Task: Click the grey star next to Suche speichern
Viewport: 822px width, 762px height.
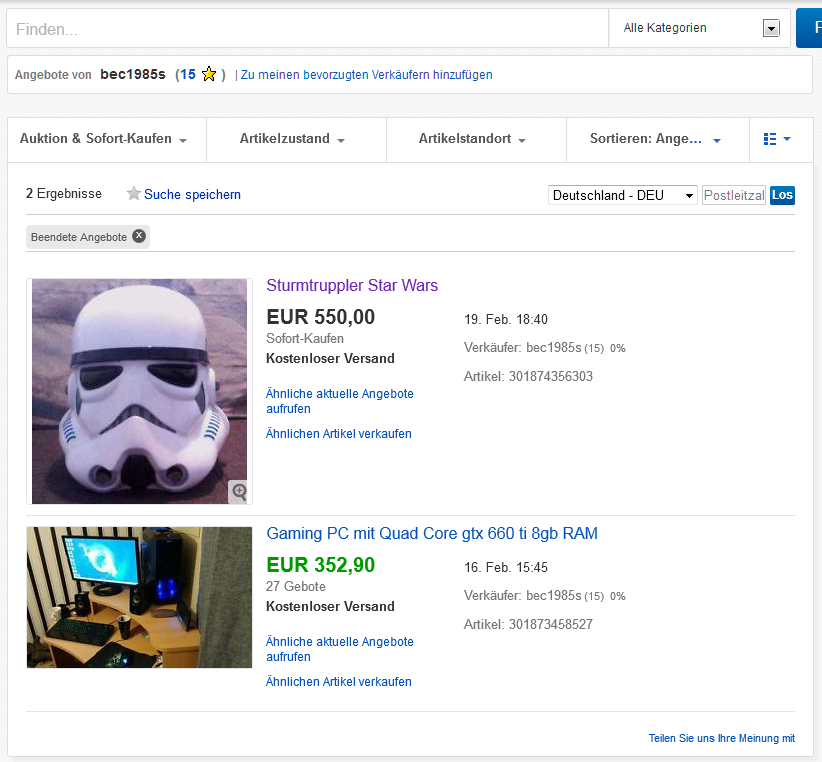Action: tap(134, 193)
